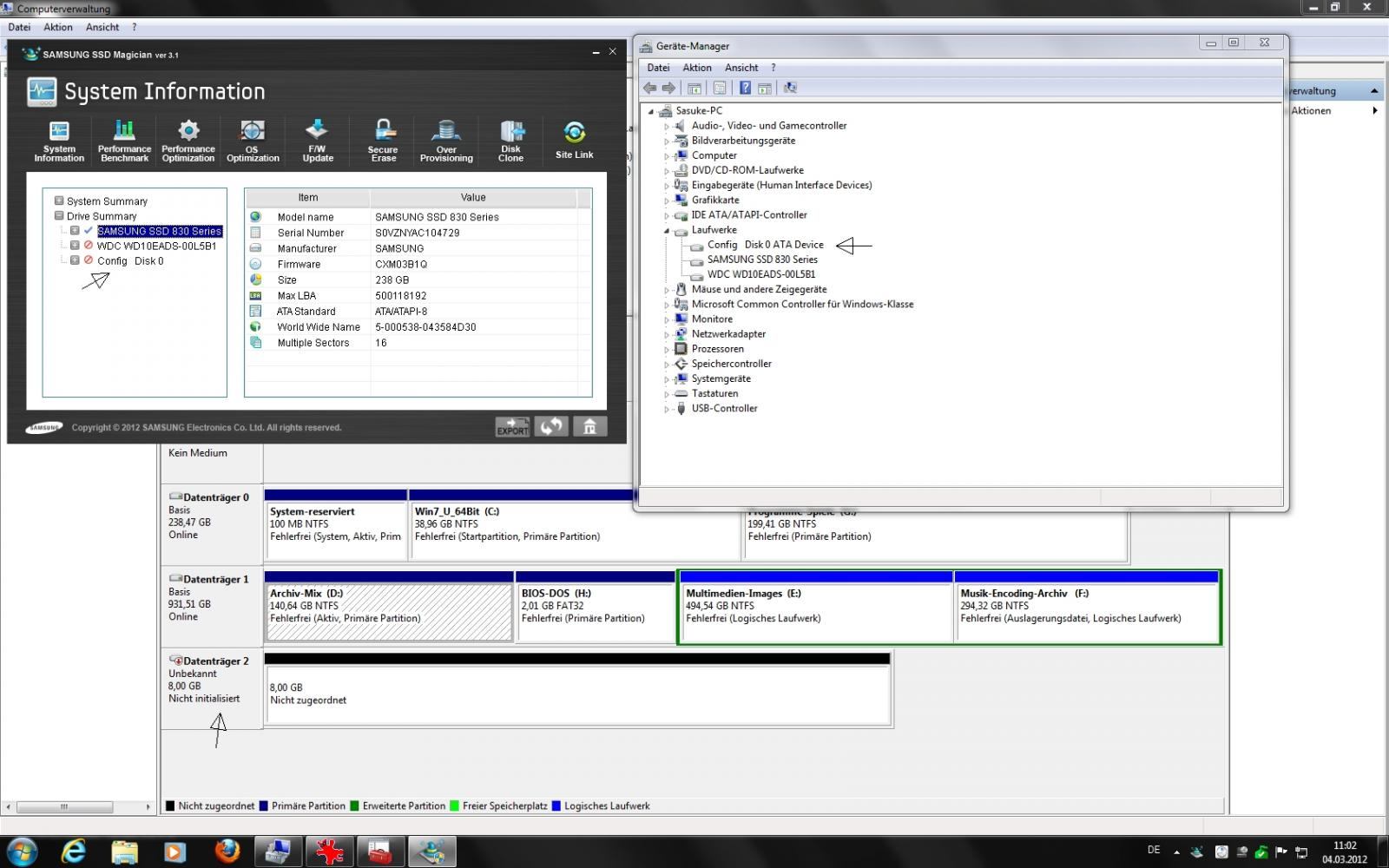The height and width of the screenshot is (868, 1389).
Task: Collapse the Laufwerke node in Geräte-Manager
Action: [x=667, y=230]
